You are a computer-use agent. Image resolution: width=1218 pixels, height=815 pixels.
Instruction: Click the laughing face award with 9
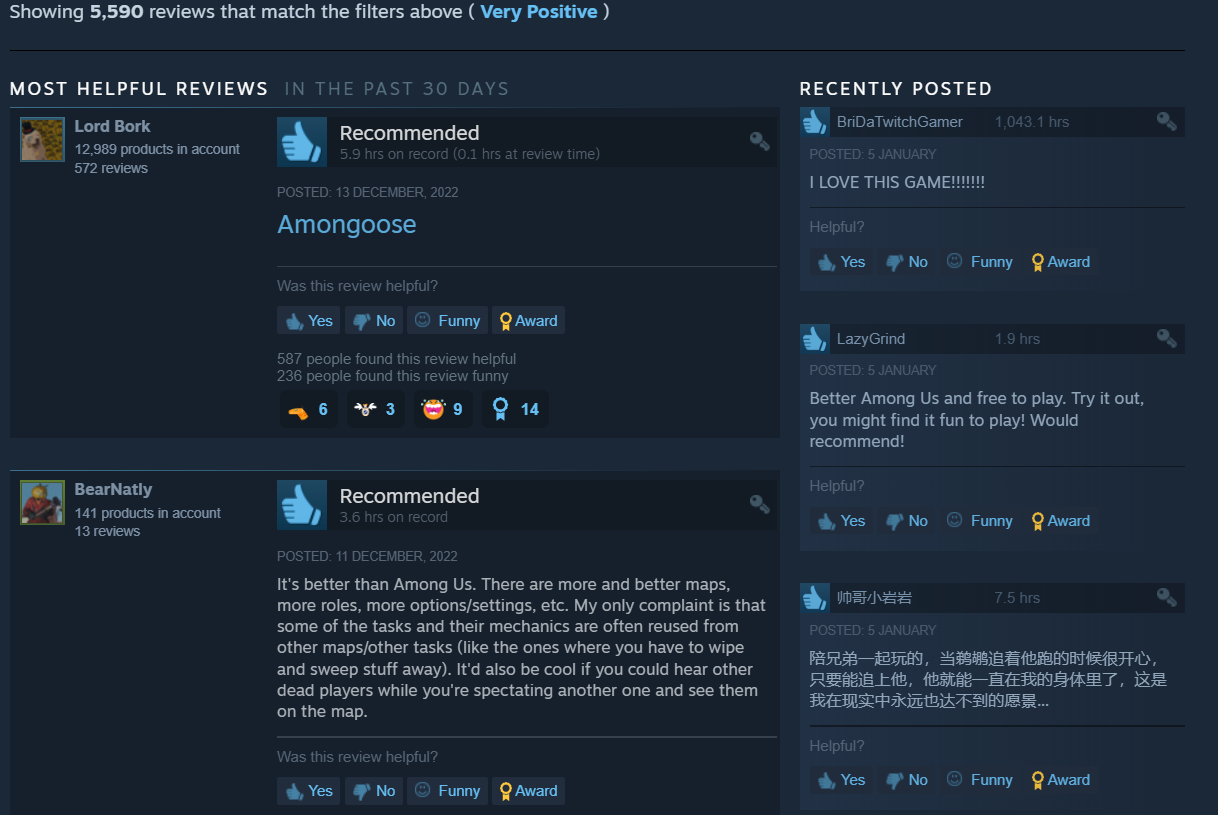coord(442,409)
